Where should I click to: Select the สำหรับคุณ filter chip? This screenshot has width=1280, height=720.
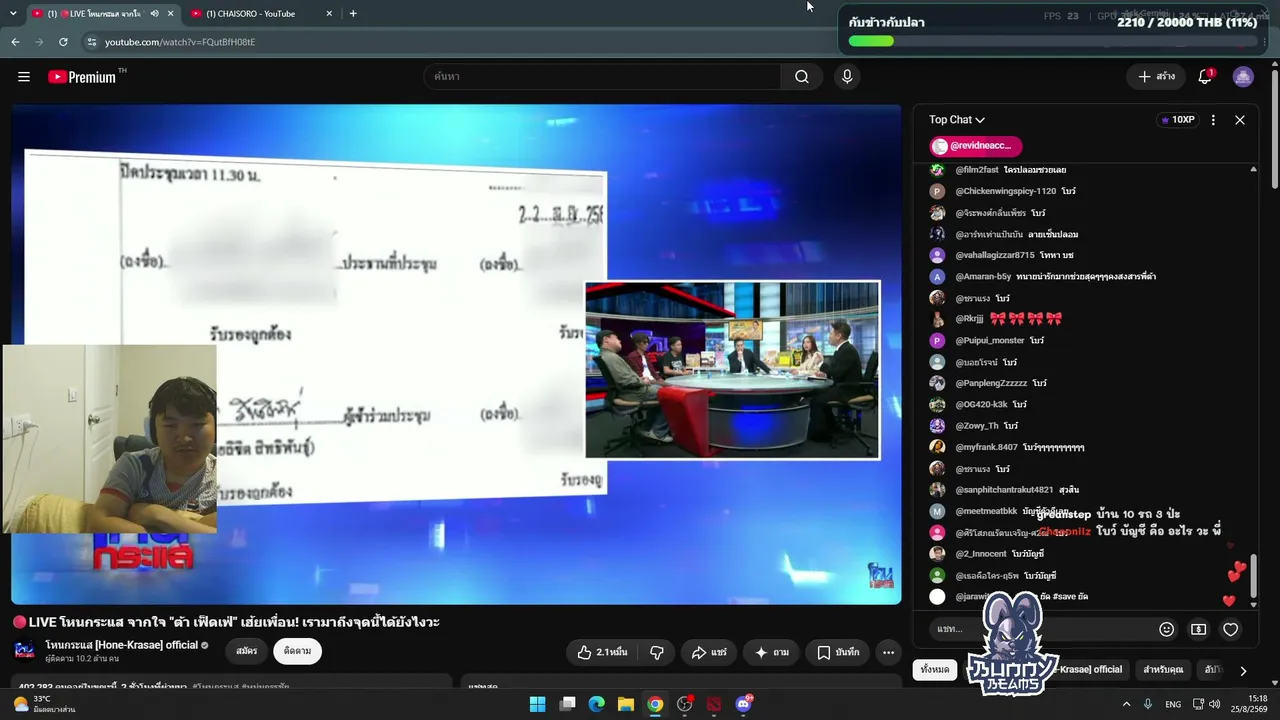pos(1163,670)
